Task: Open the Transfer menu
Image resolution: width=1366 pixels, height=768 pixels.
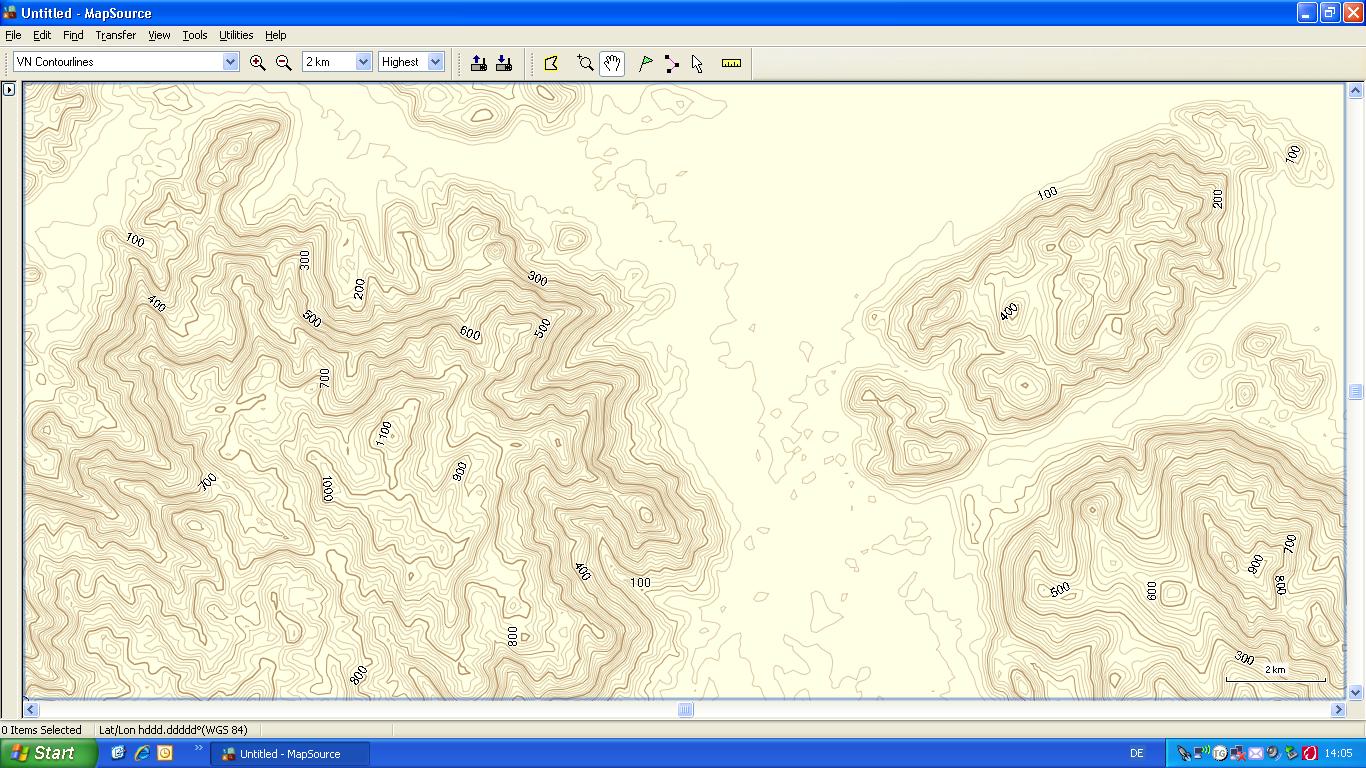Action: (116, 35)
